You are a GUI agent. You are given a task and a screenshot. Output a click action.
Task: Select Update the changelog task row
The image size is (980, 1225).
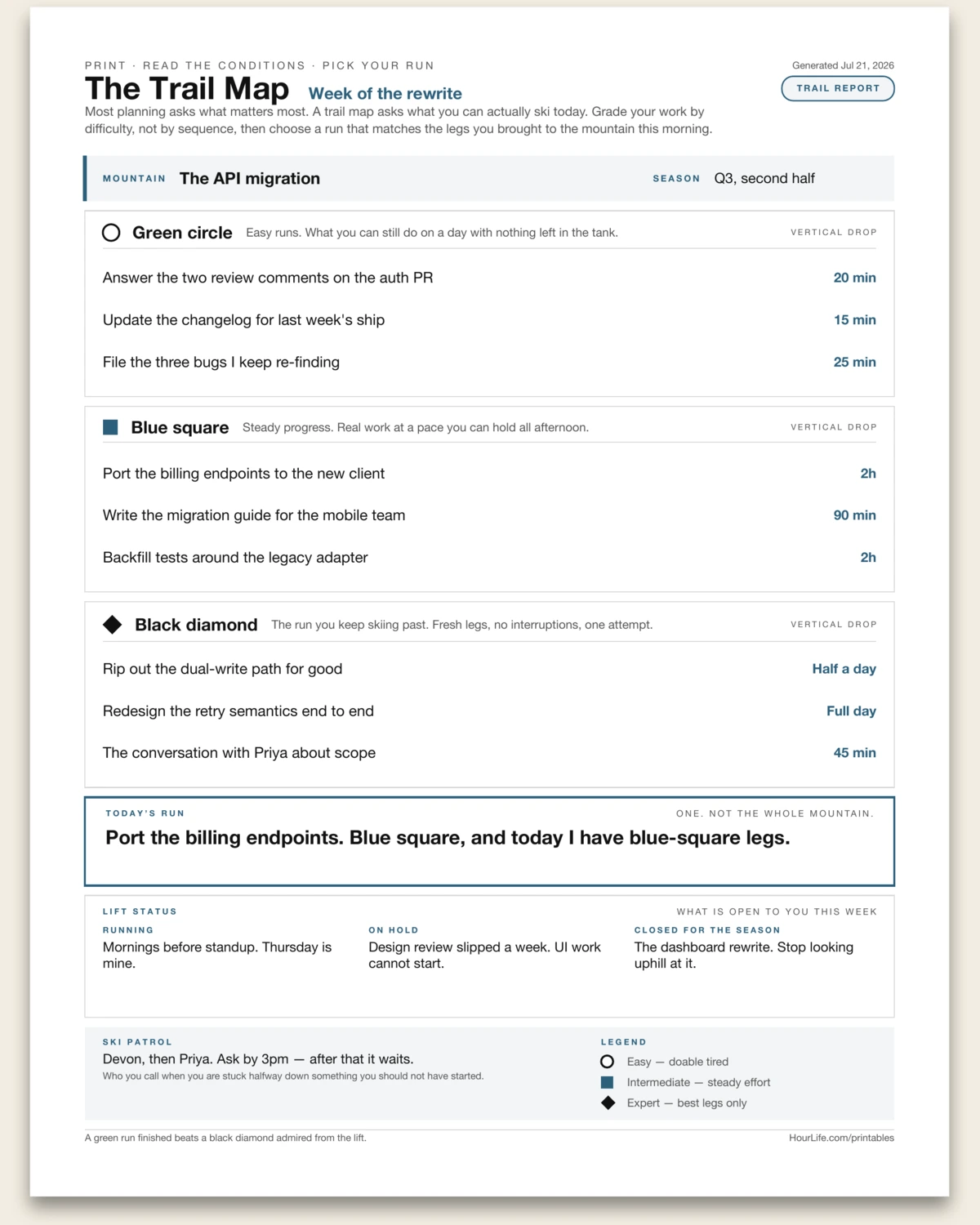tap(489, 320)
